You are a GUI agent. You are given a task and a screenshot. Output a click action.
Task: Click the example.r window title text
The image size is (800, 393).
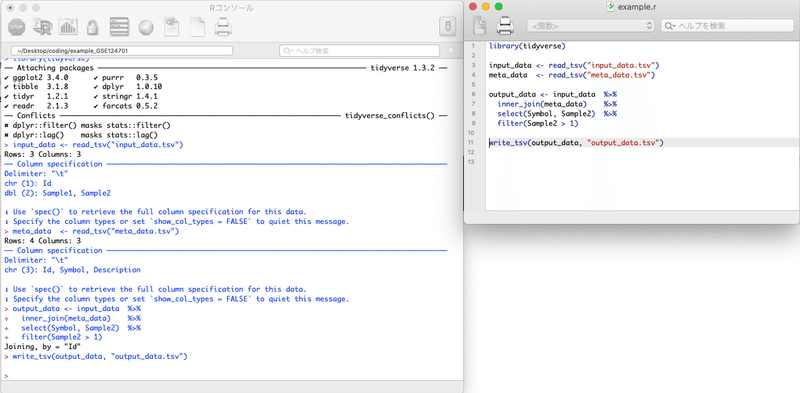636,7
